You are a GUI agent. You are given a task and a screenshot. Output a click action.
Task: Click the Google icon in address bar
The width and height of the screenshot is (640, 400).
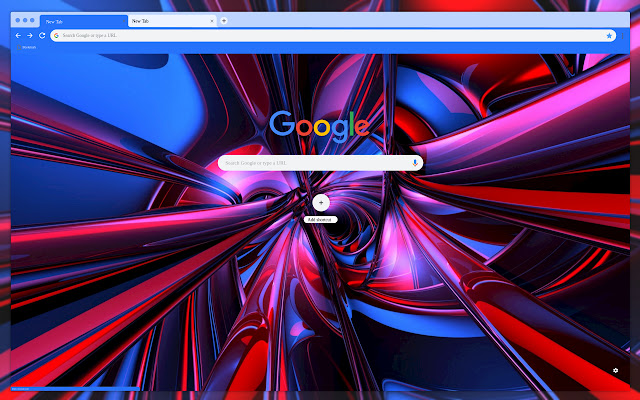tap(56, 36)
